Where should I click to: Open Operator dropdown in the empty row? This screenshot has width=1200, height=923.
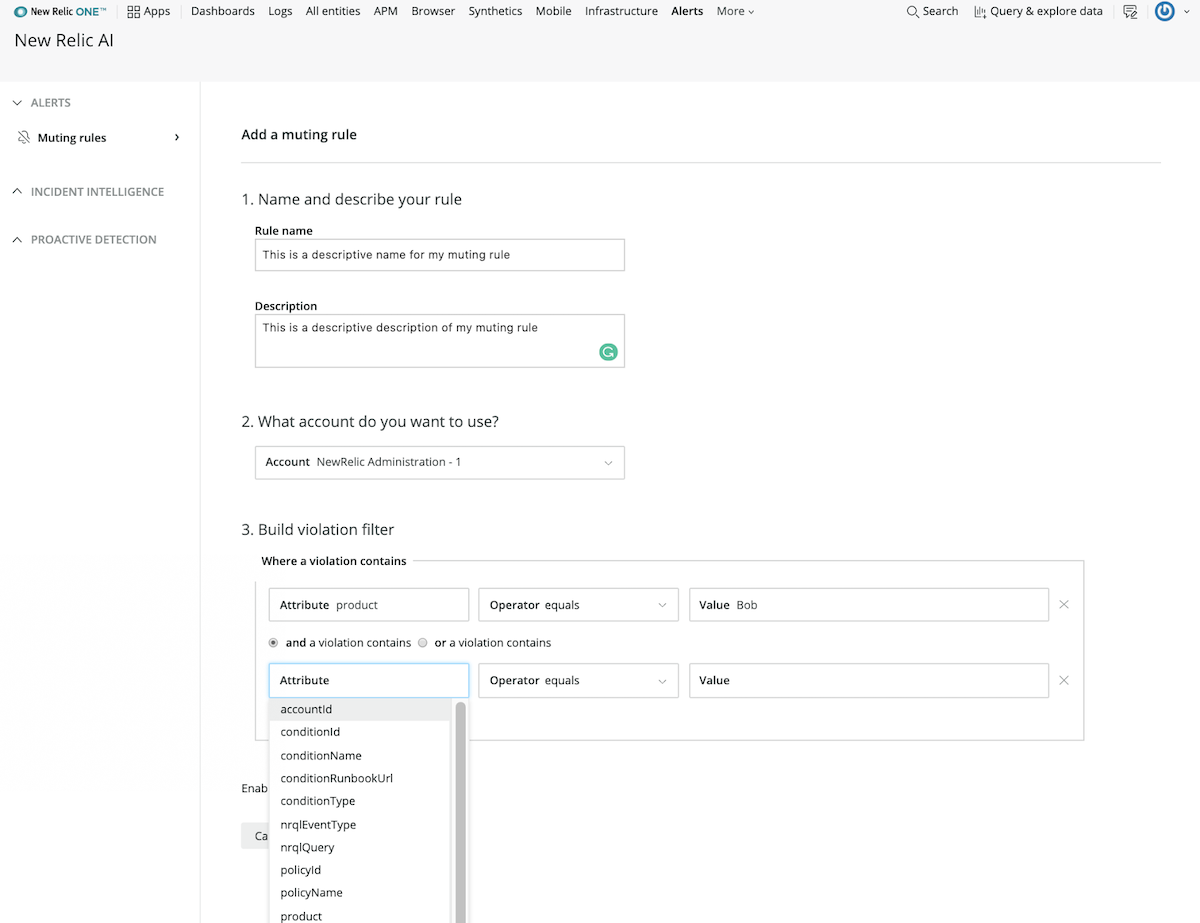[x=579, y=680]
